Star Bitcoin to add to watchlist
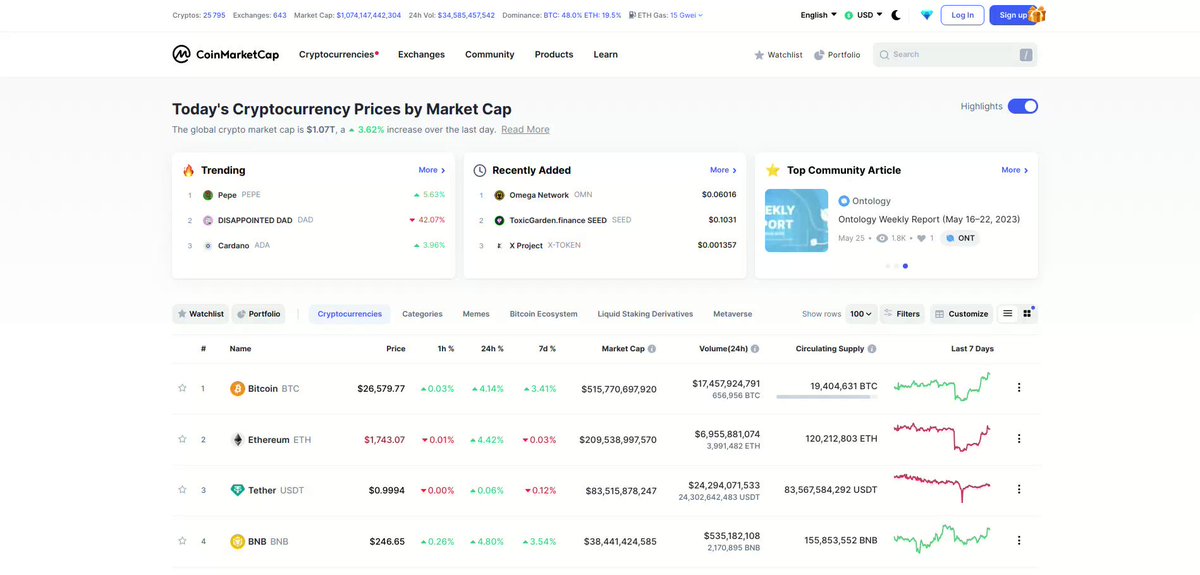This screenshot has height=575, width=1200. click(182, 388)
